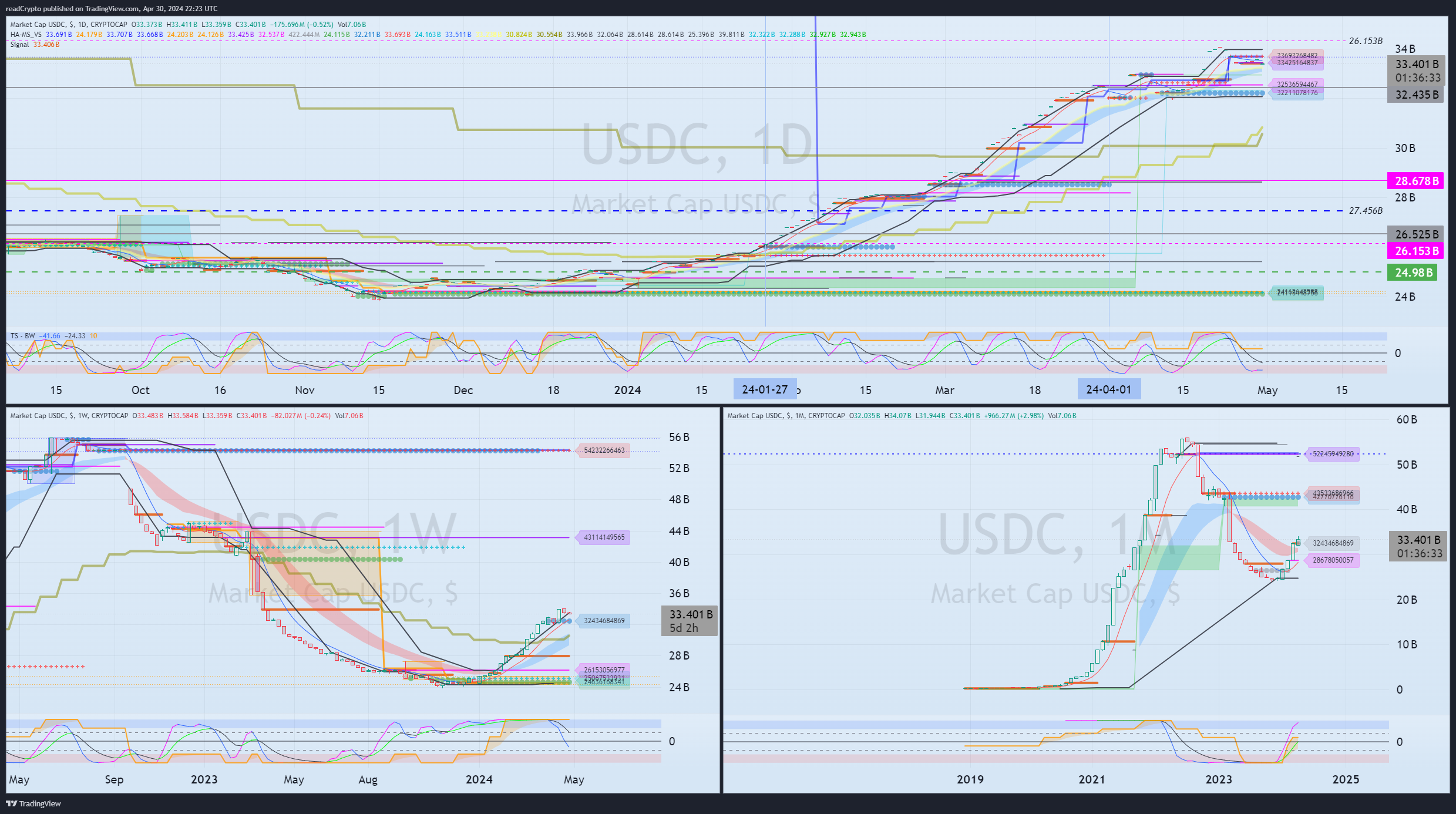Image resolution: width=1456 pixels, height=814 pixels.
Task: Click the Sep label on weekly time axis
Action: click(x=114, y=779)
